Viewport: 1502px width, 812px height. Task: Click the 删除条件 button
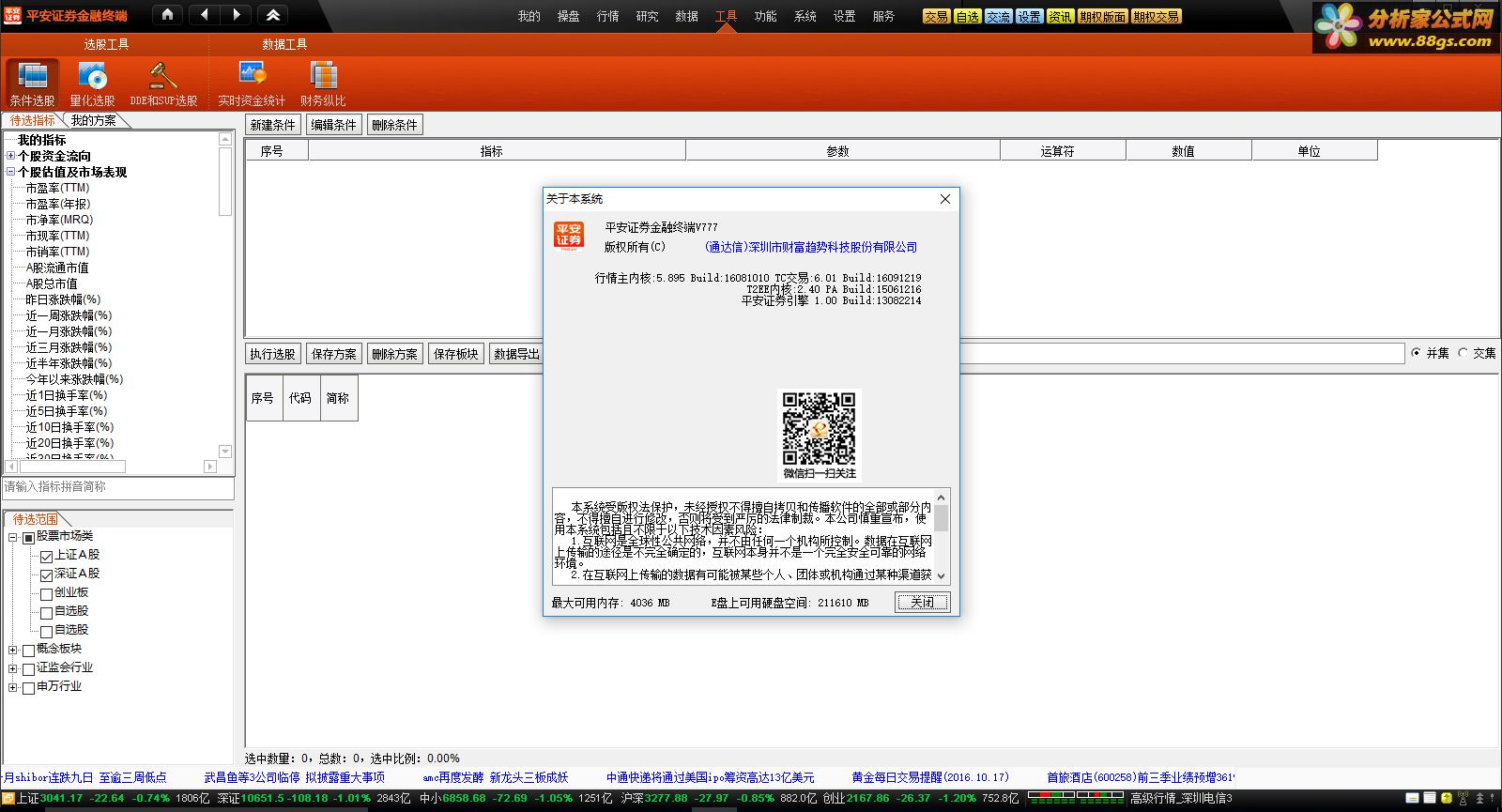pos(394,125)
